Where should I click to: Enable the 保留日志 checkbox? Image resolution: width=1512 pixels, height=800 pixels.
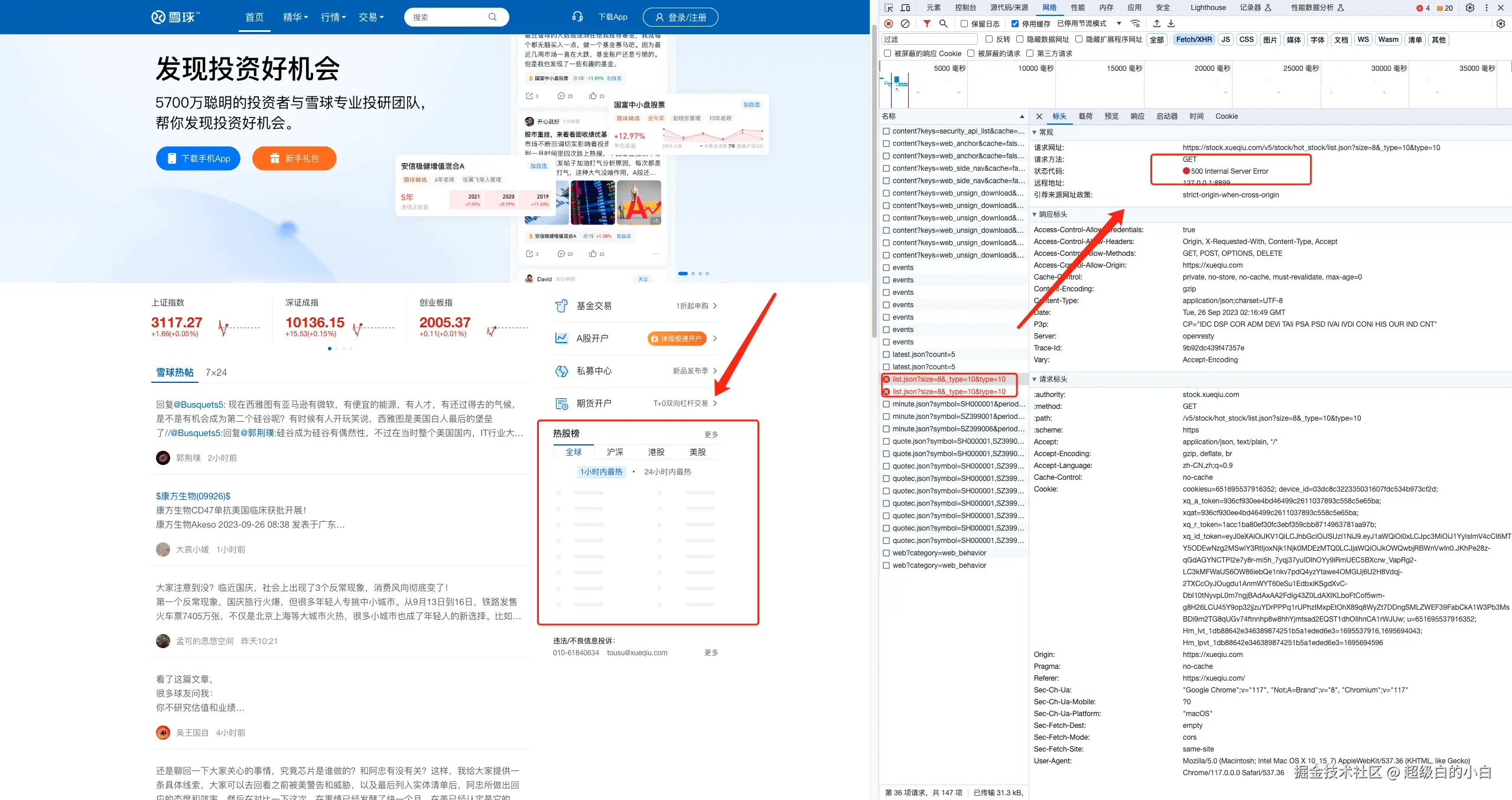(964, 24)
